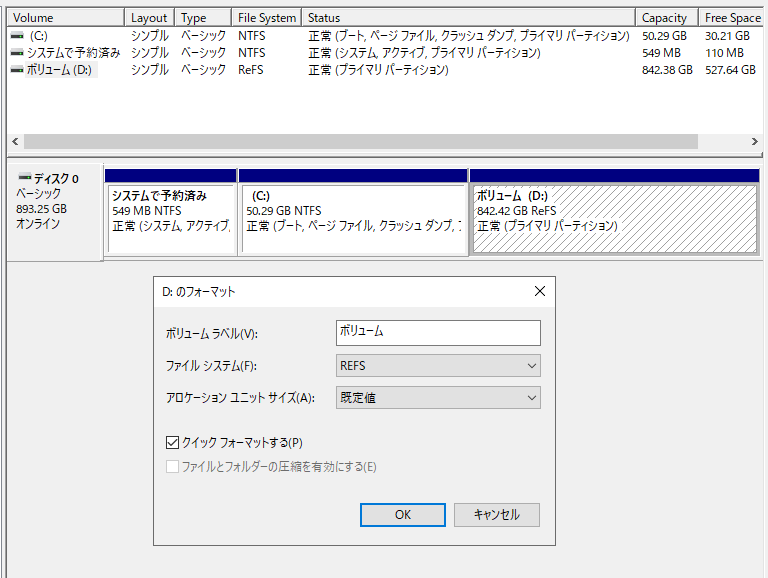768x578 pixels.
Task: Click the drive icon for ボリューム (D:) row
Action: (17, 70)
